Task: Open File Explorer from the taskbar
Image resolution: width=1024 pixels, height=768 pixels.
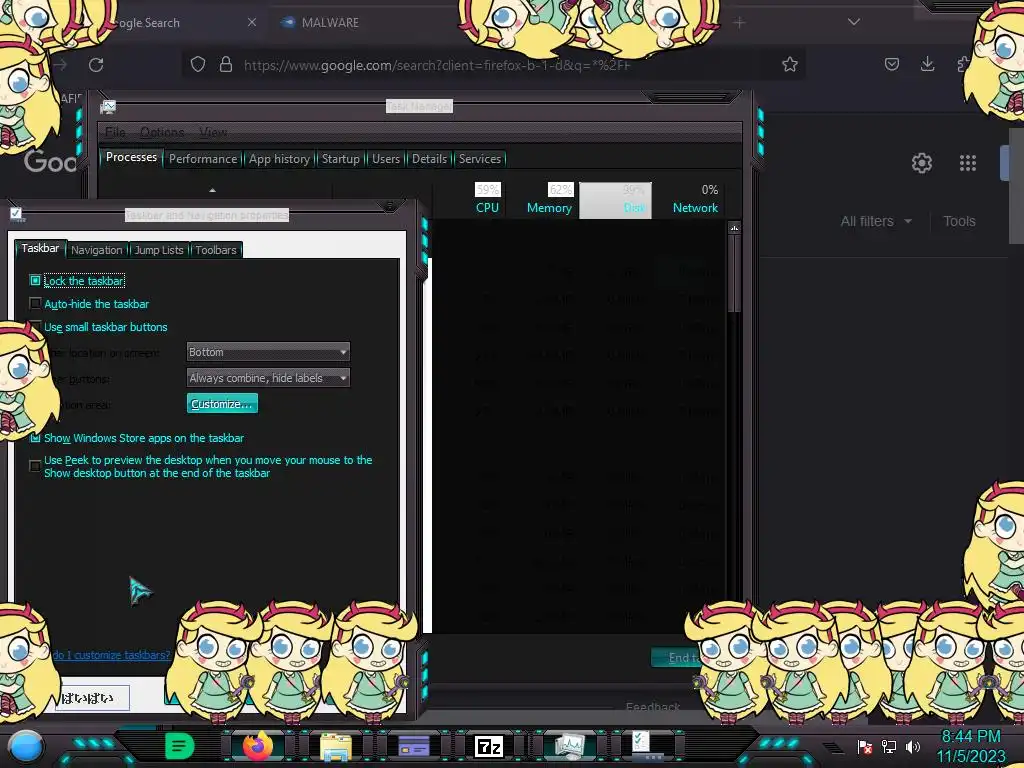Action: (x=336, y=746)
